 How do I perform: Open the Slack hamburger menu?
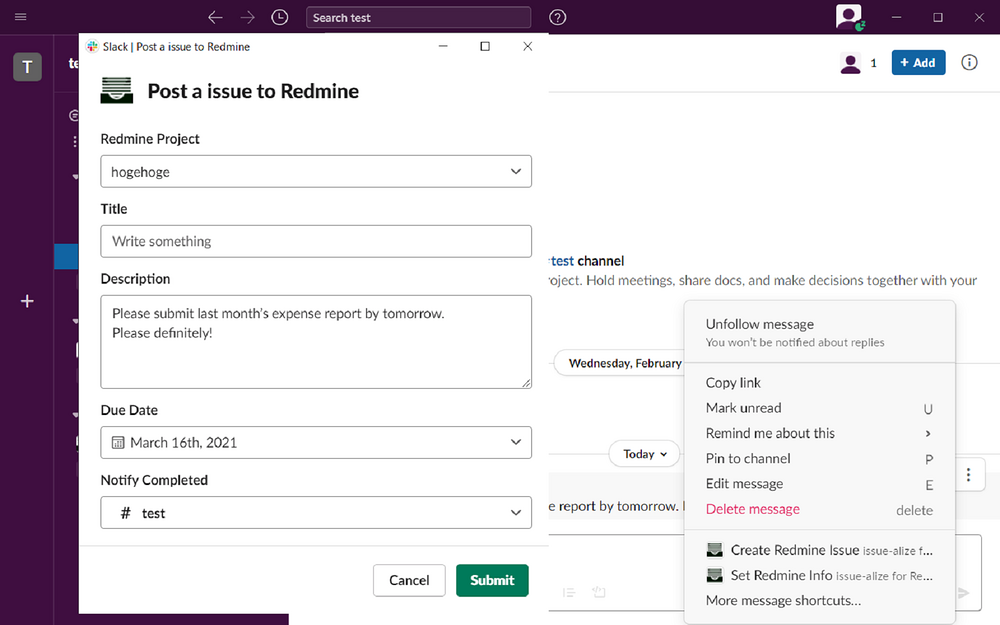[20, 17]
